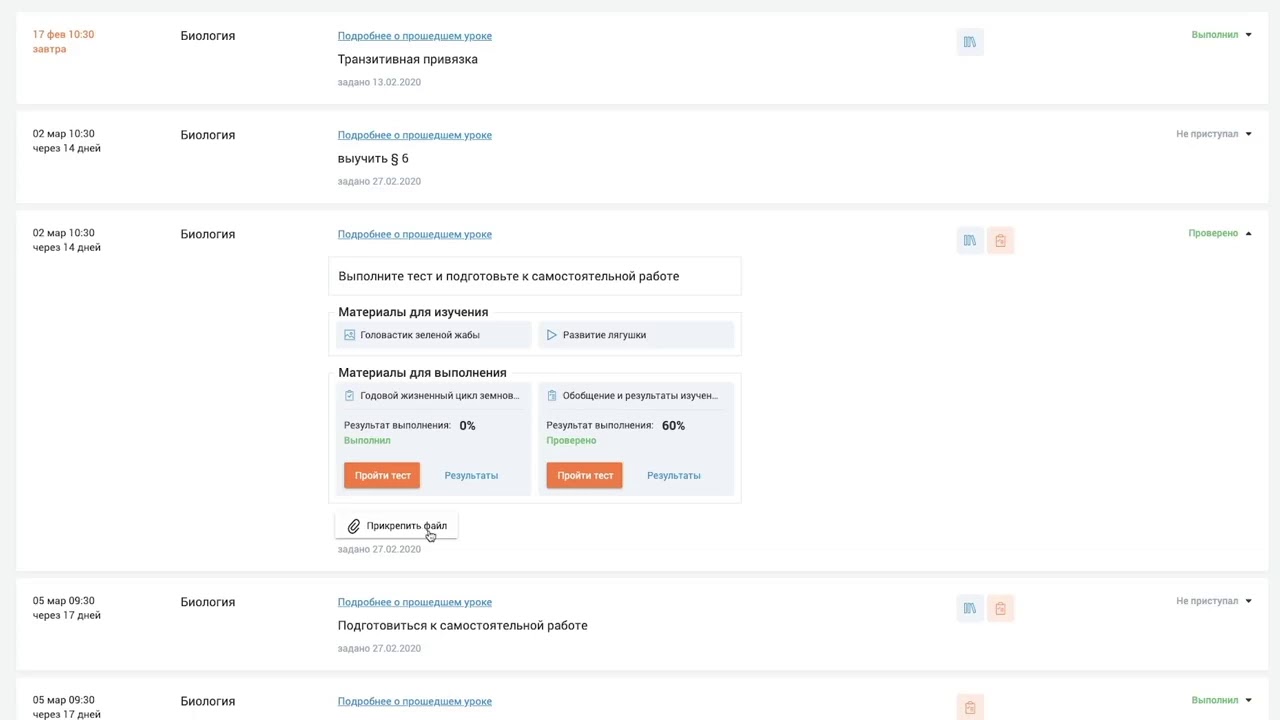Open 'Подробнее о прошедшем уроке' above 'Транзитивная привязка'

point(414,36)
